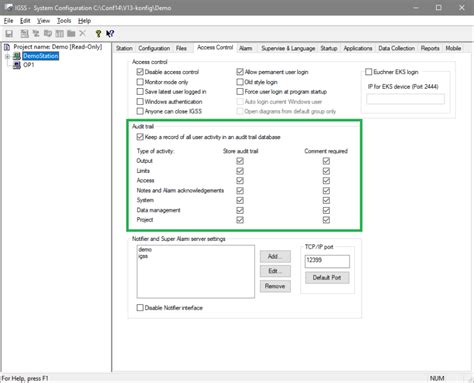
Task: Click the OP1 station icon
Action: pos(17,65)
